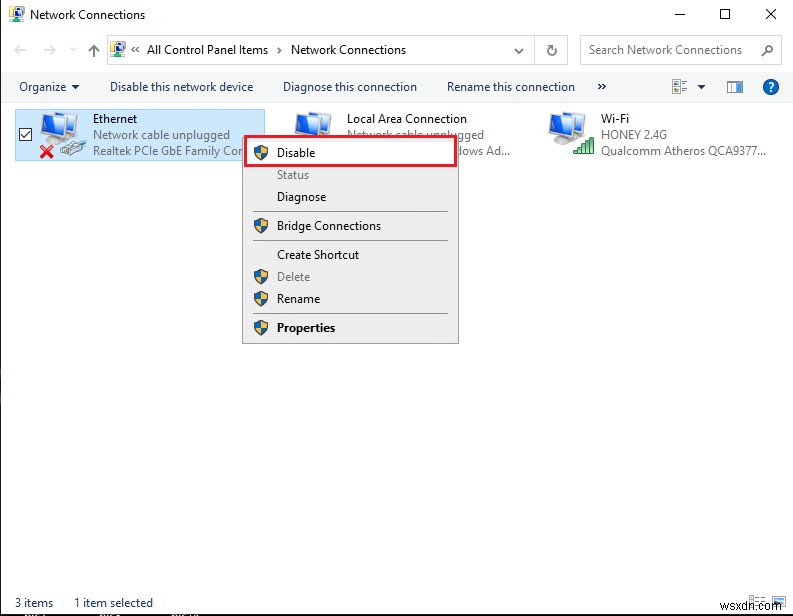The width and height of the screenshot is (793, 616).
Task: Open the Organize dropdown menu
Action: (49, 87)
